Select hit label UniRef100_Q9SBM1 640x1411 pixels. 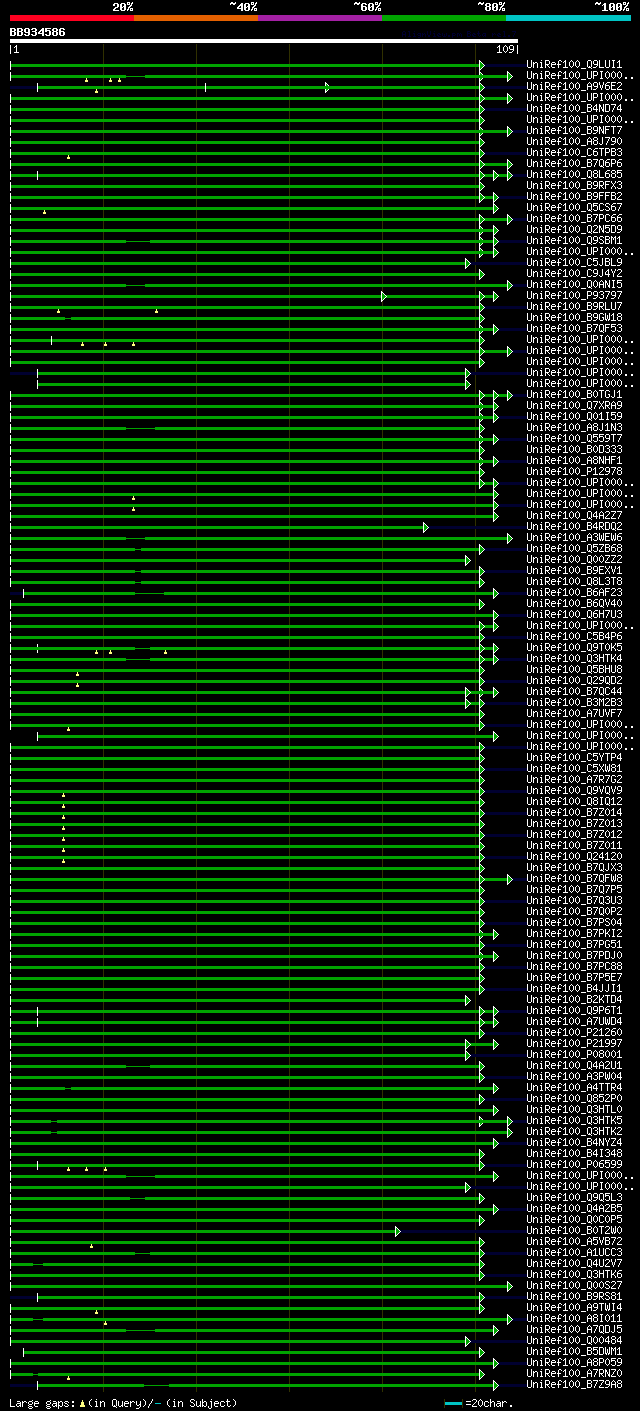click(x=574, y=241)
